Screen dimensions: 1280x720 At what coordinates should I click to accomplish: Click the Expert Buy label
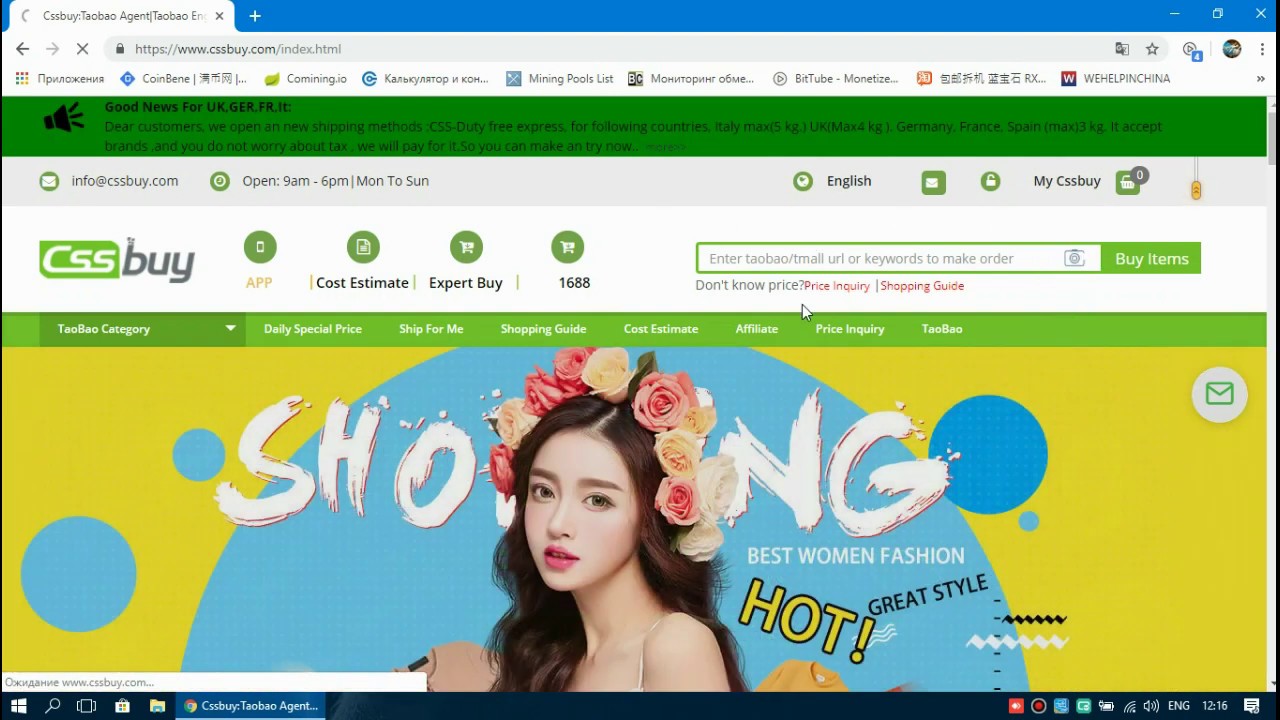(x=466, y=283)
